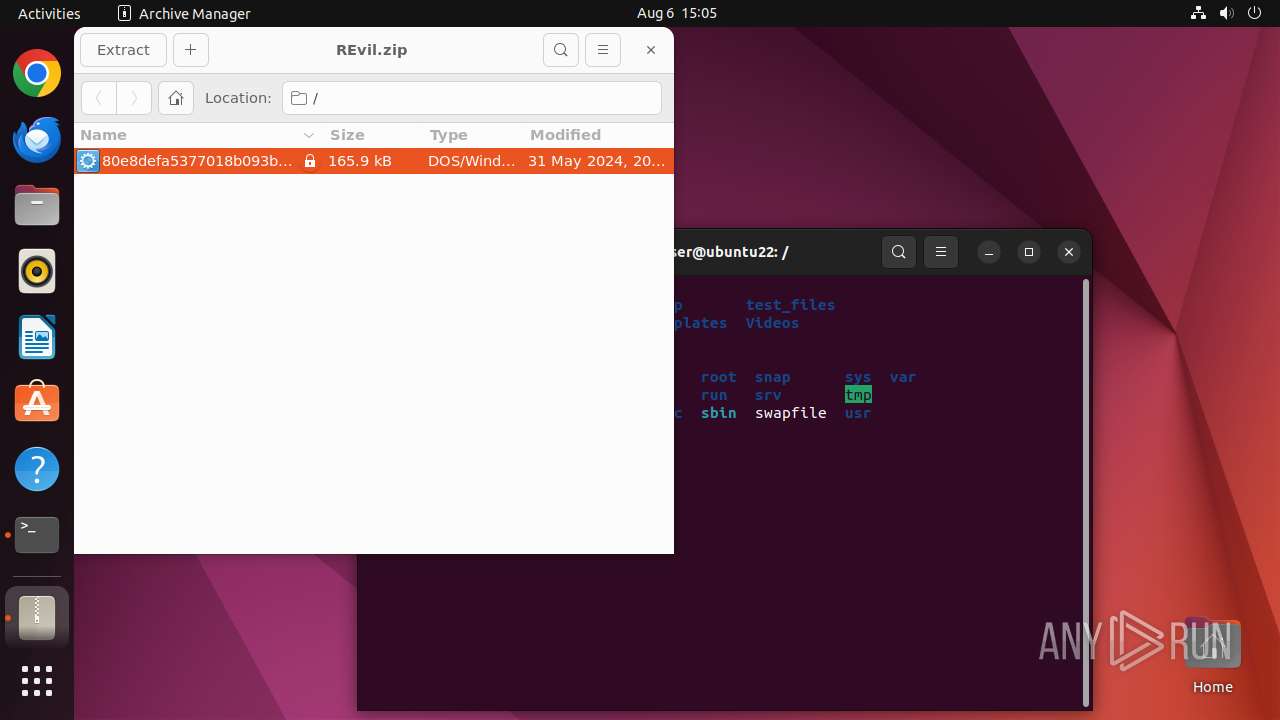Screen dimensions: 1280x720
Task: Click the power icon in top bar
Action: tap(1255, 13)
